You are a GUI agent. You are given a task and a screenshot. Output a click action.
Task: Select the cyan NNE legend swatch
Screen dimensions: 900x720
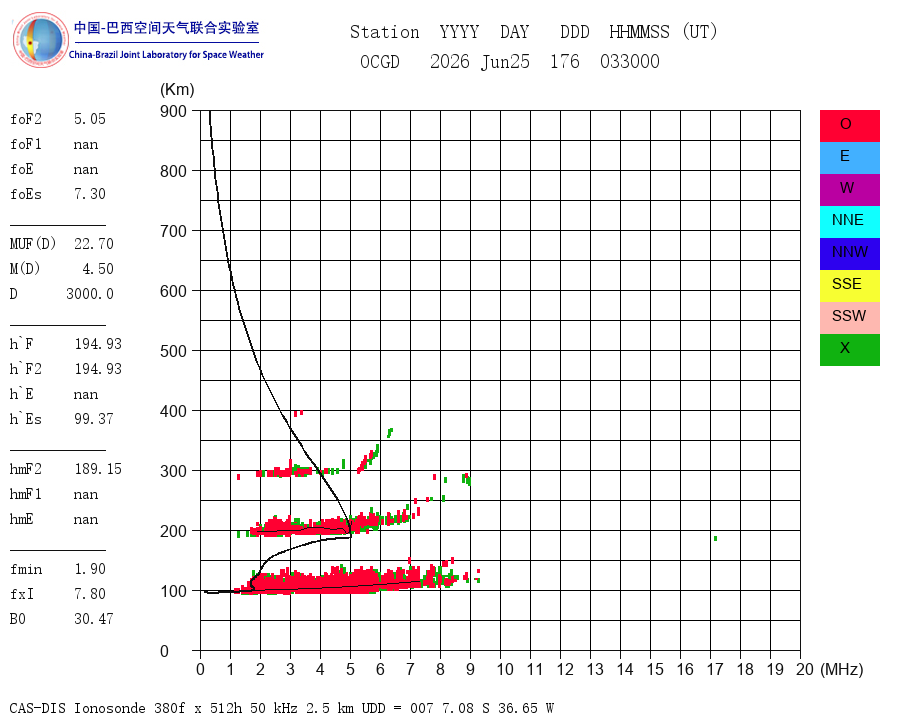point(849,222)
